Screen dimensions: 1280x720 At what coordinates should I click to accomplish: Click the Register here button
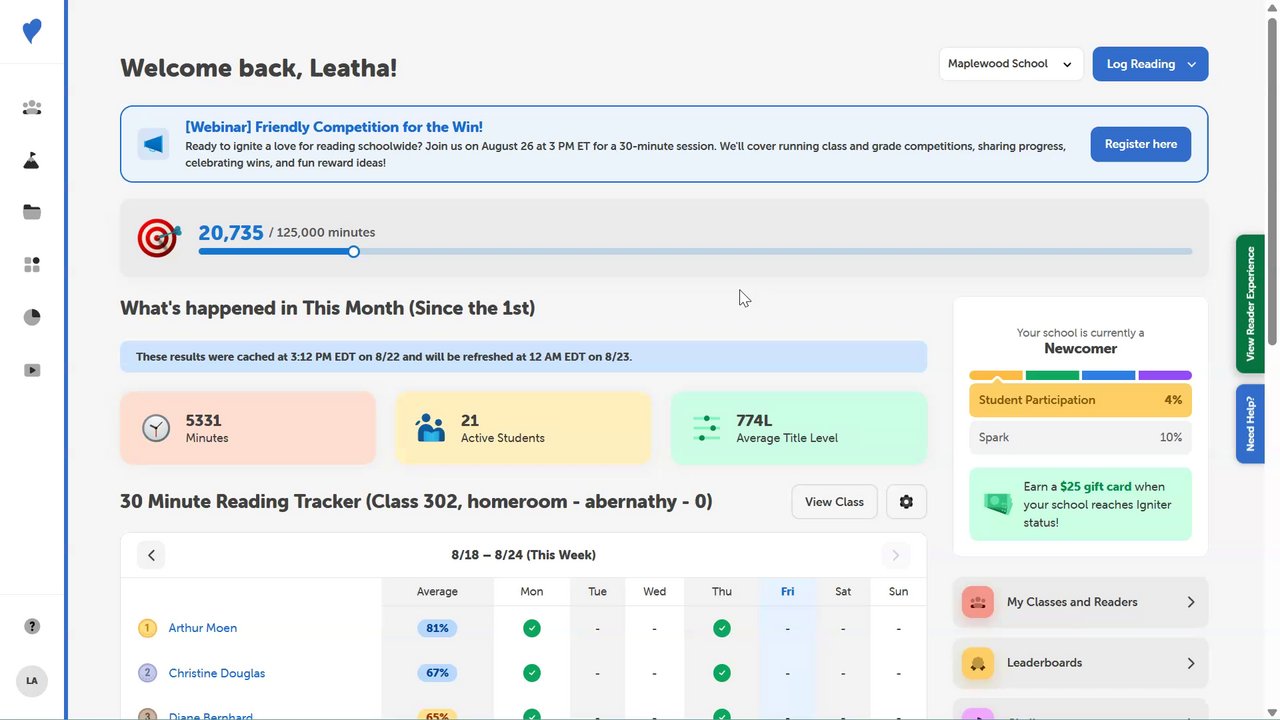(1141, 144)
